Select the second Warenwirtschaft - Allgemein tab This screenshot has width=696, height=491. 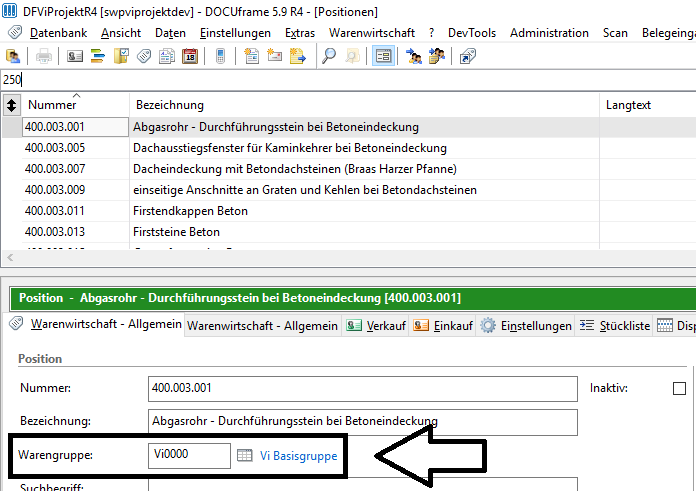click(262, 326)
